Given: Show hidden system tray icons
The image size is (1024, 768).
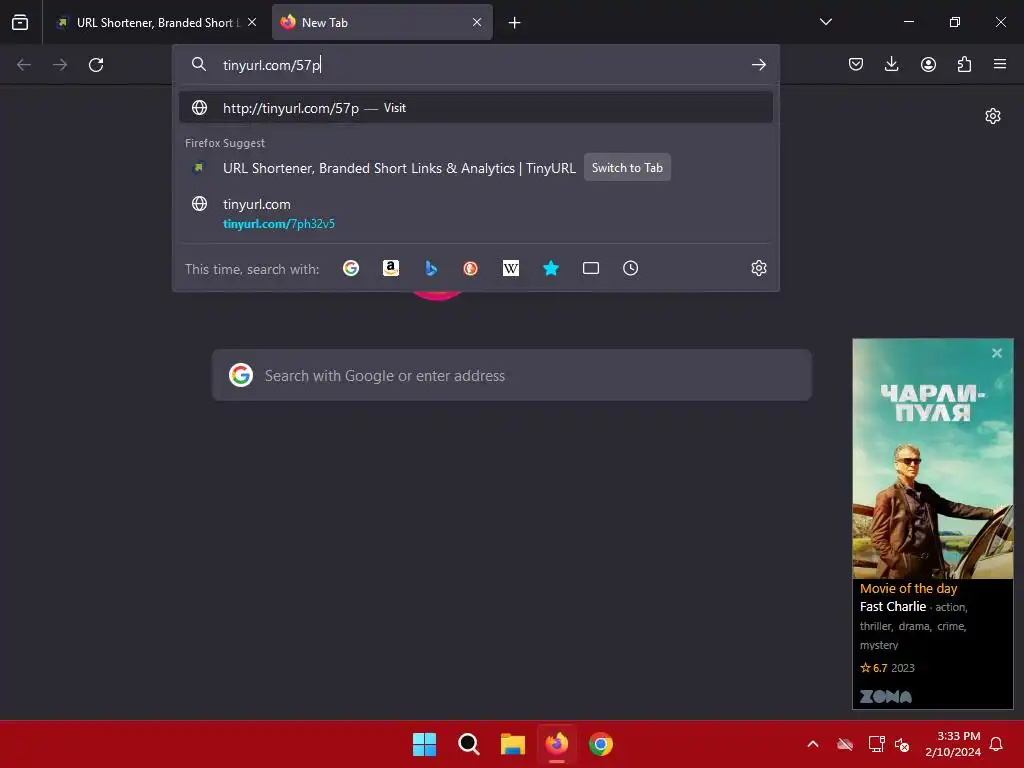Looking at the screenshot, I should [813, 744].
